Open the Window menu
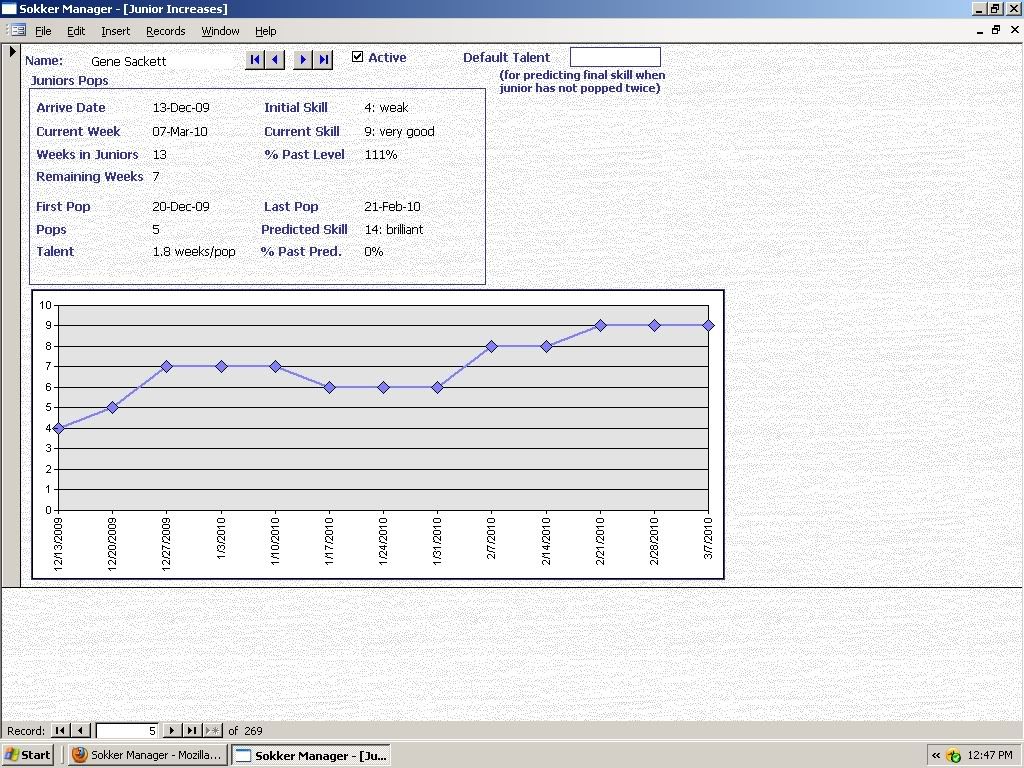 [x=220, y=31]
